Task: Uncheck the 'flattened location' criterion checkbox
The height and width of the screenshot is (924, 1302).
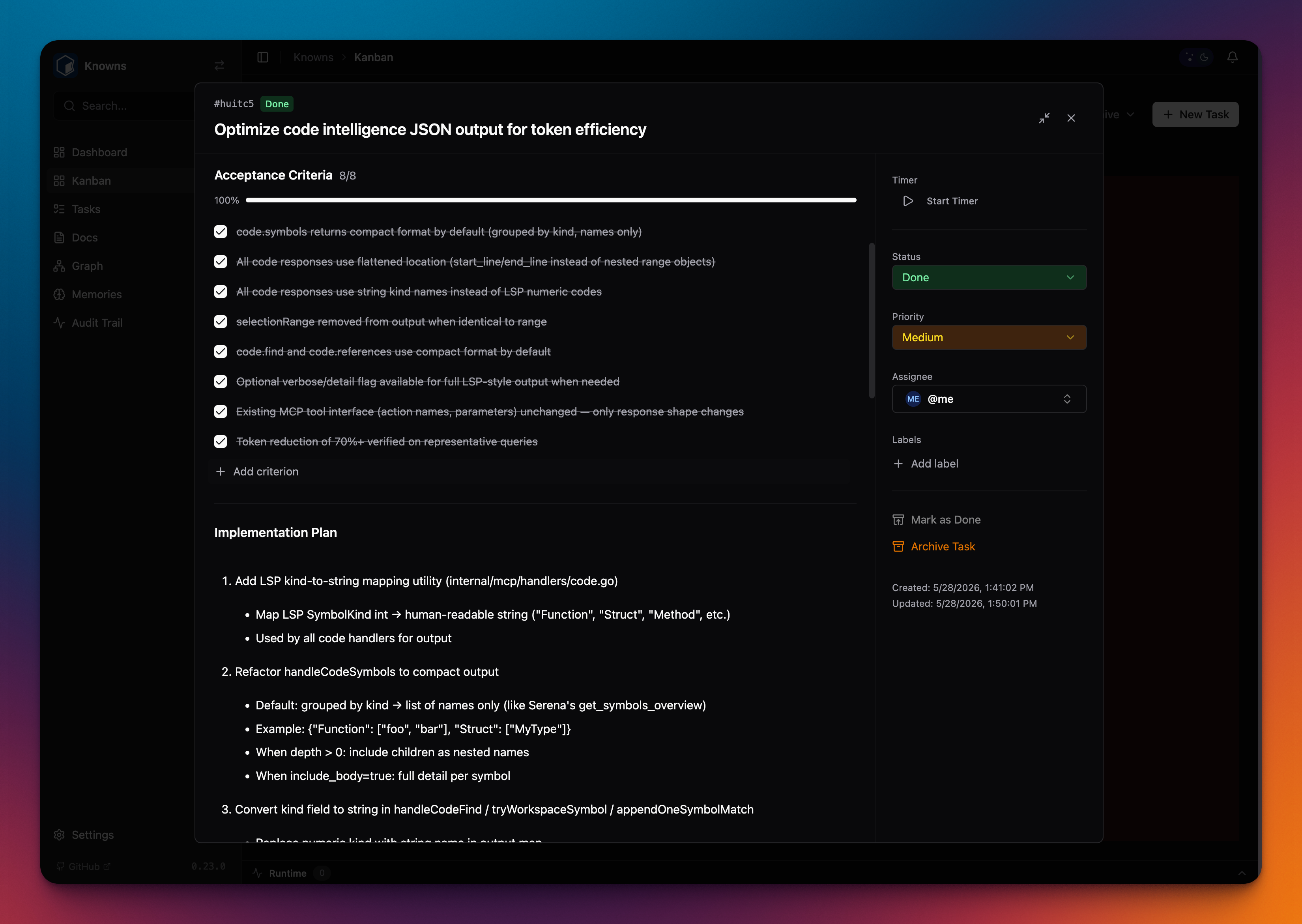Action: (221, 262)
